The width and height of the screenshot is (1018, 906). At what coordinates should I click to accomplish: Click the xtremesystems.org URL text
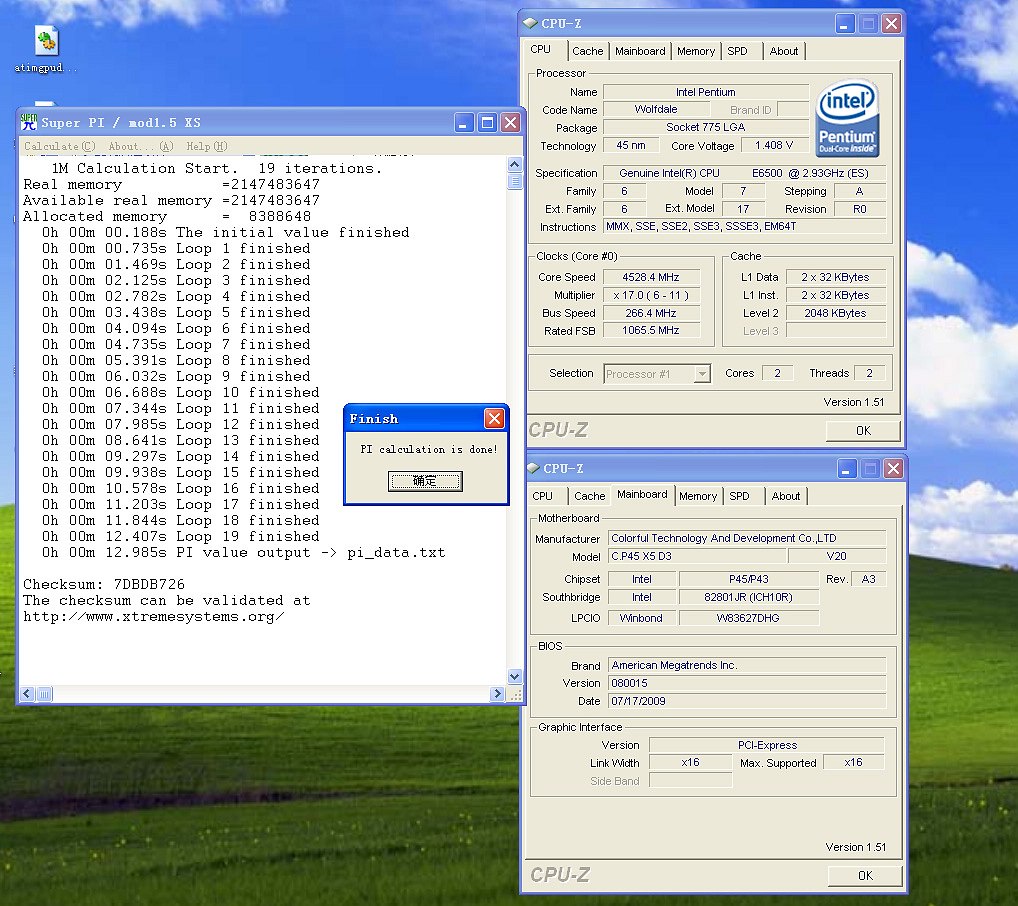153,616
